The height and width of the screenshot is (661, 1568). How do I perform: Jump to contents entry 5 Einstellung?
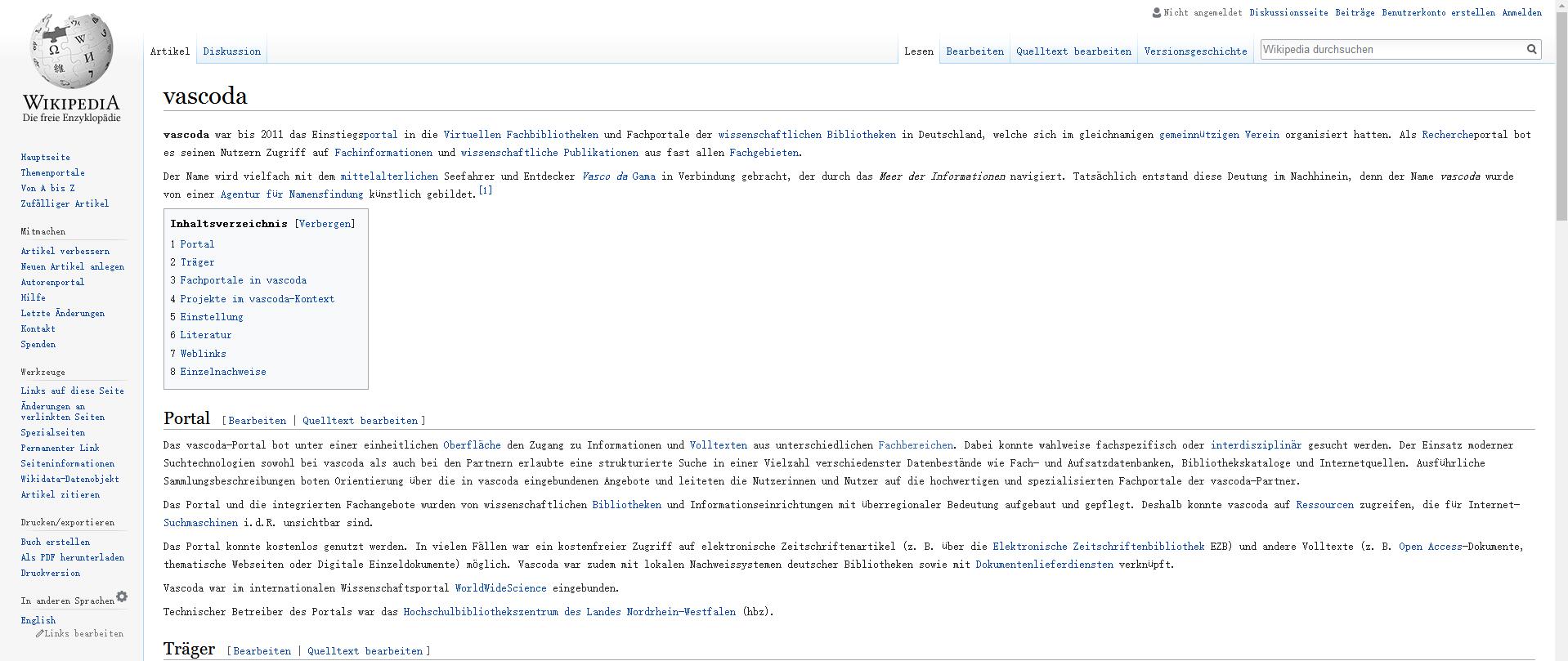click(x=207, y=317)
